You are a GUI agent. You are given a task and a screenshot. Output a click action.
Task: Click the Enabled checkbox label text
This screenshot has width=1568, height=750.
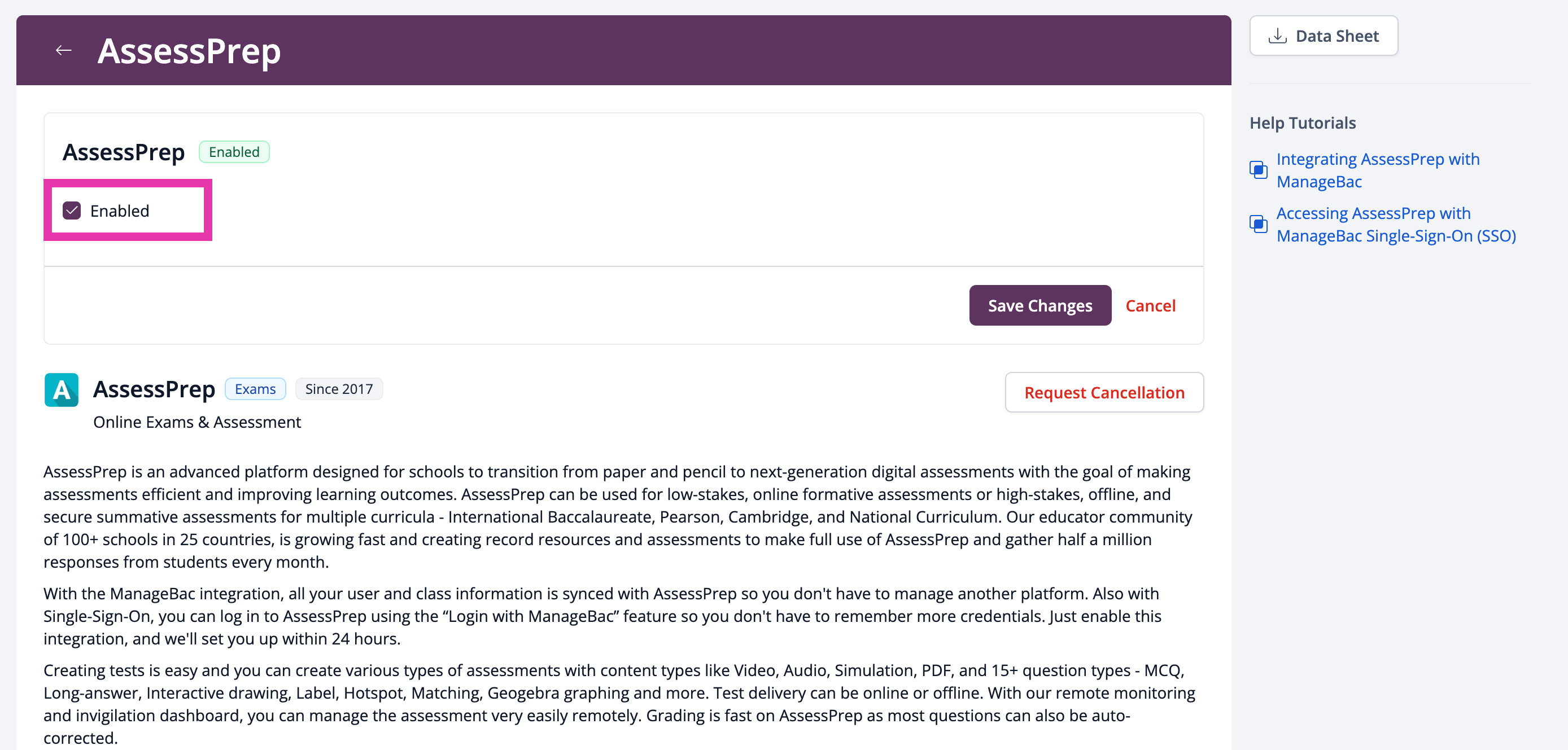119,211
